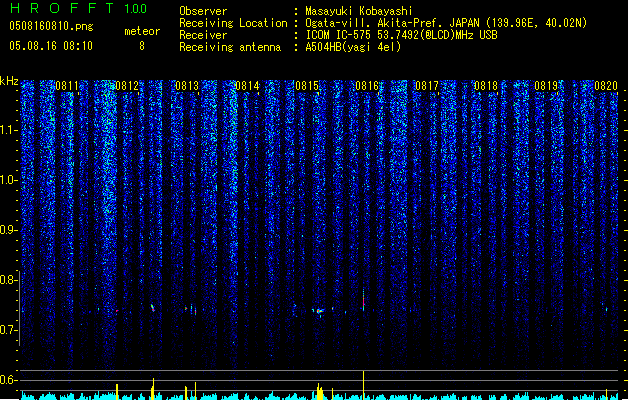This screenshot has width=629, height=400.
Task: Select the location text Ogata-vill. Akita-Pref. JAPAN
Action: (392, 23)
